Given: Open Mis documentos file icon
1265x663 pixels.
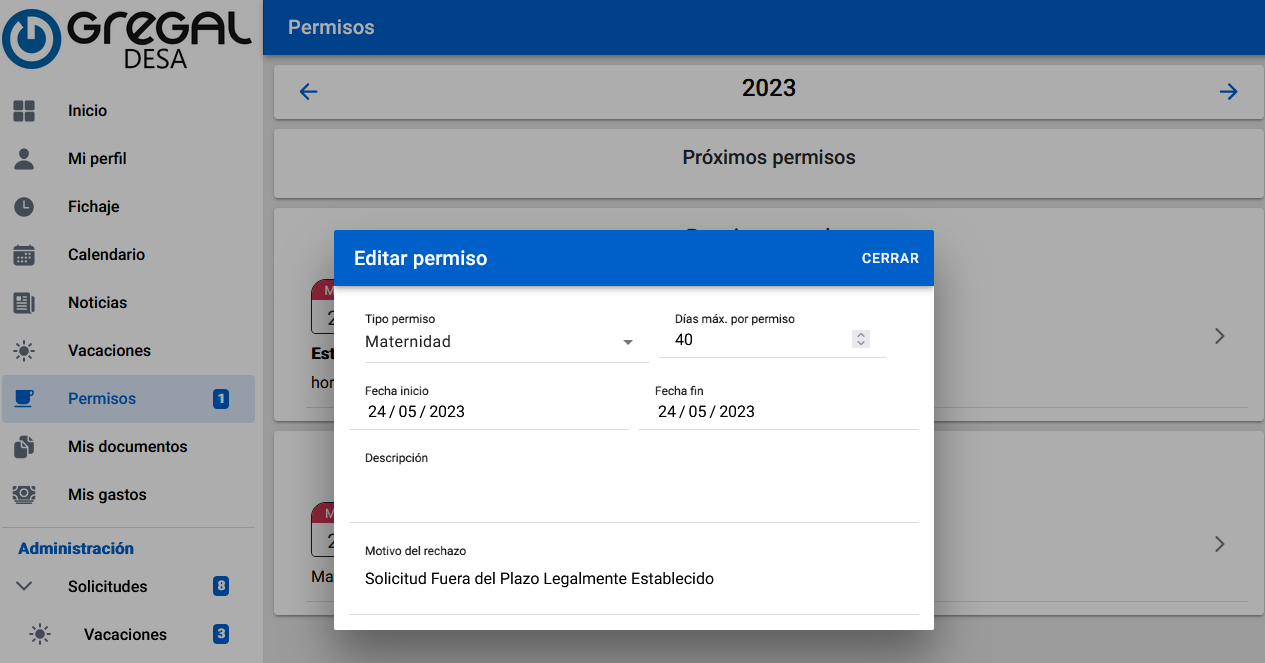Looking at the screenshot, I should pyautogui.click(x=24, y=447).
